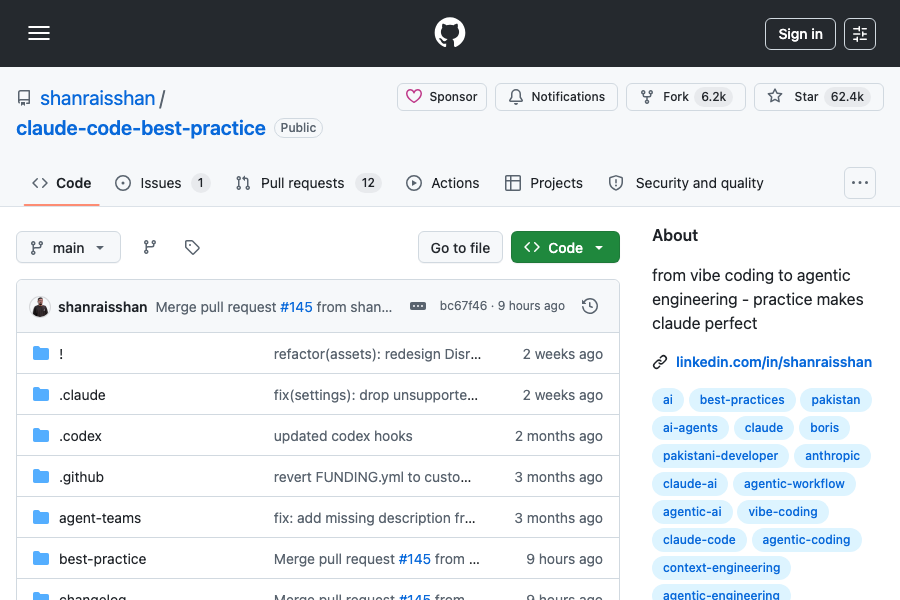Expand commit message ellipsis button
This screenshot has width=900, height=600.
pyautogui.click(x=418, y=306)
